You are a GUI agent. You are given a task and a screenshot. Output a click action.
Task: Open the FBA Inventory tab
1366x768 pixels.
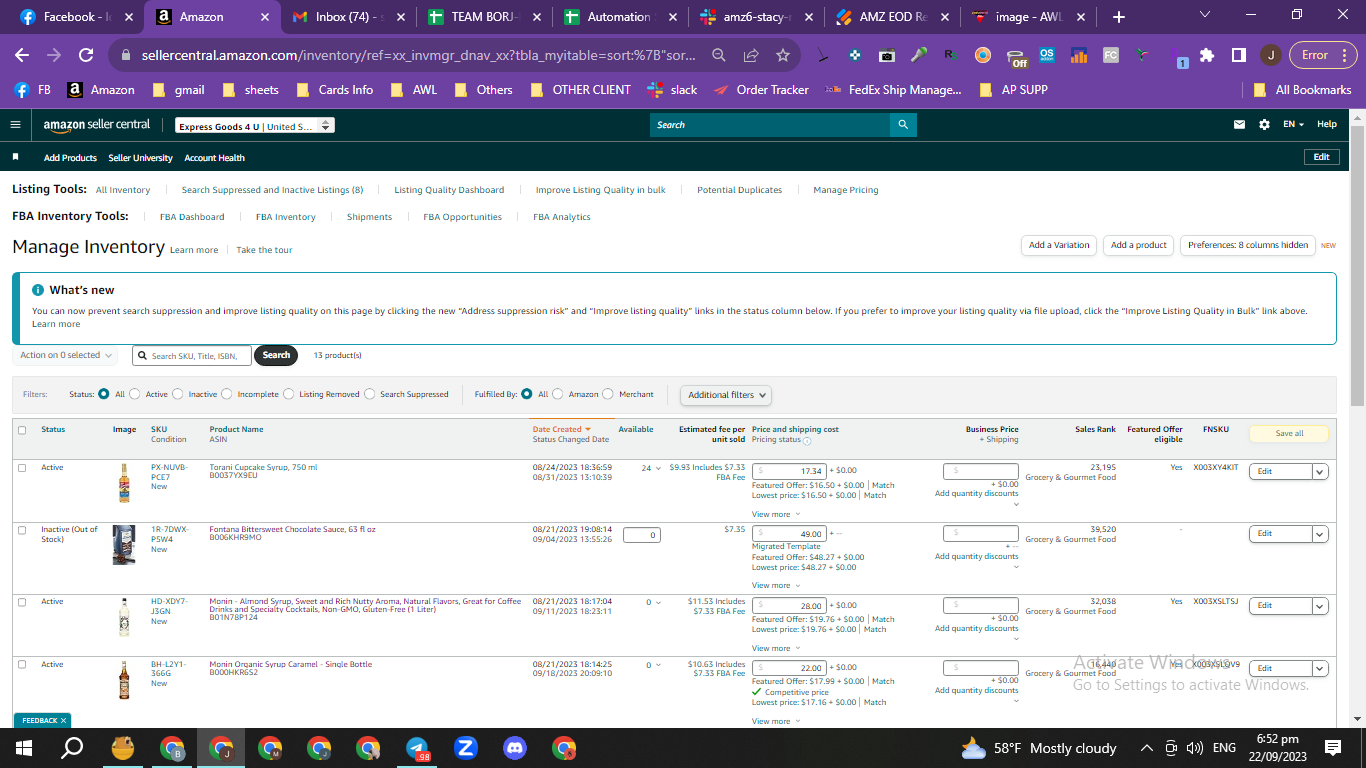click(x=286, y=217)
